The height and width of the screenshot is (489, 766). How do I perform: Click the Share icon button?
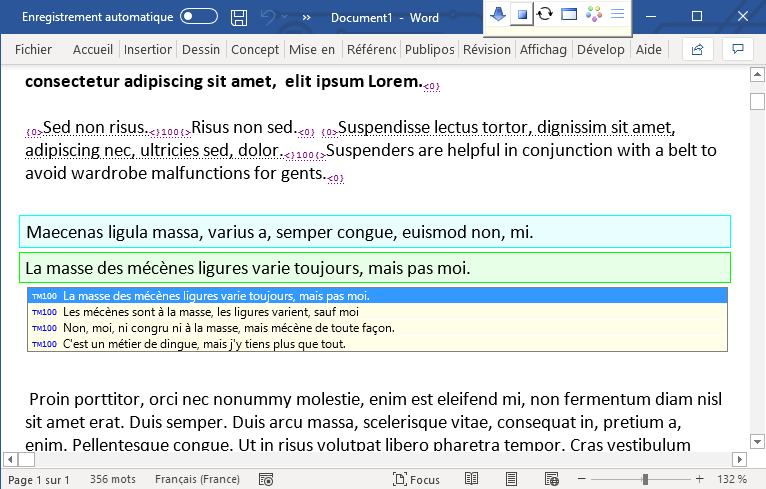pos(698,49)
